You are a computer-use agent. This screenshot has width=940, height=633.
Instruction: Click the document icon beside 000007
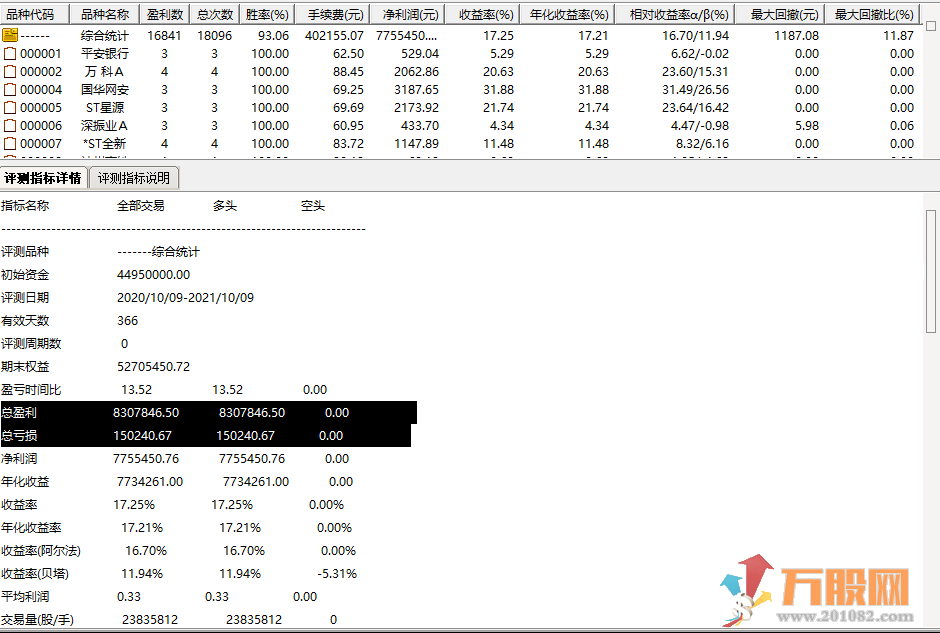[10, 144]
